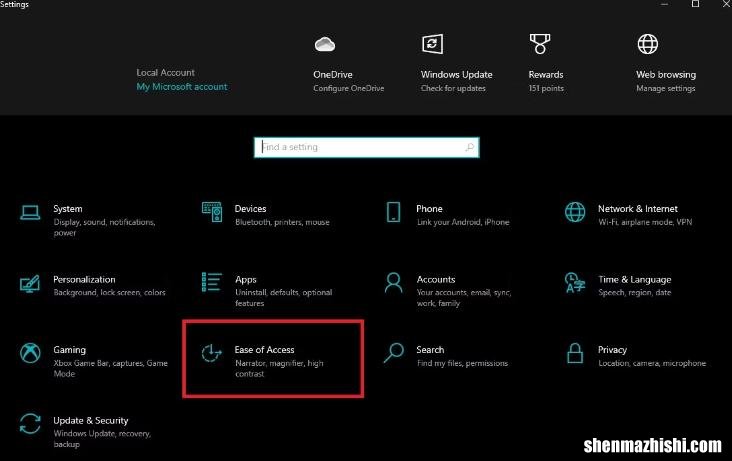Click the Web browsing globe icon
This screenshot has height=461, width=732.
[648, 44]
